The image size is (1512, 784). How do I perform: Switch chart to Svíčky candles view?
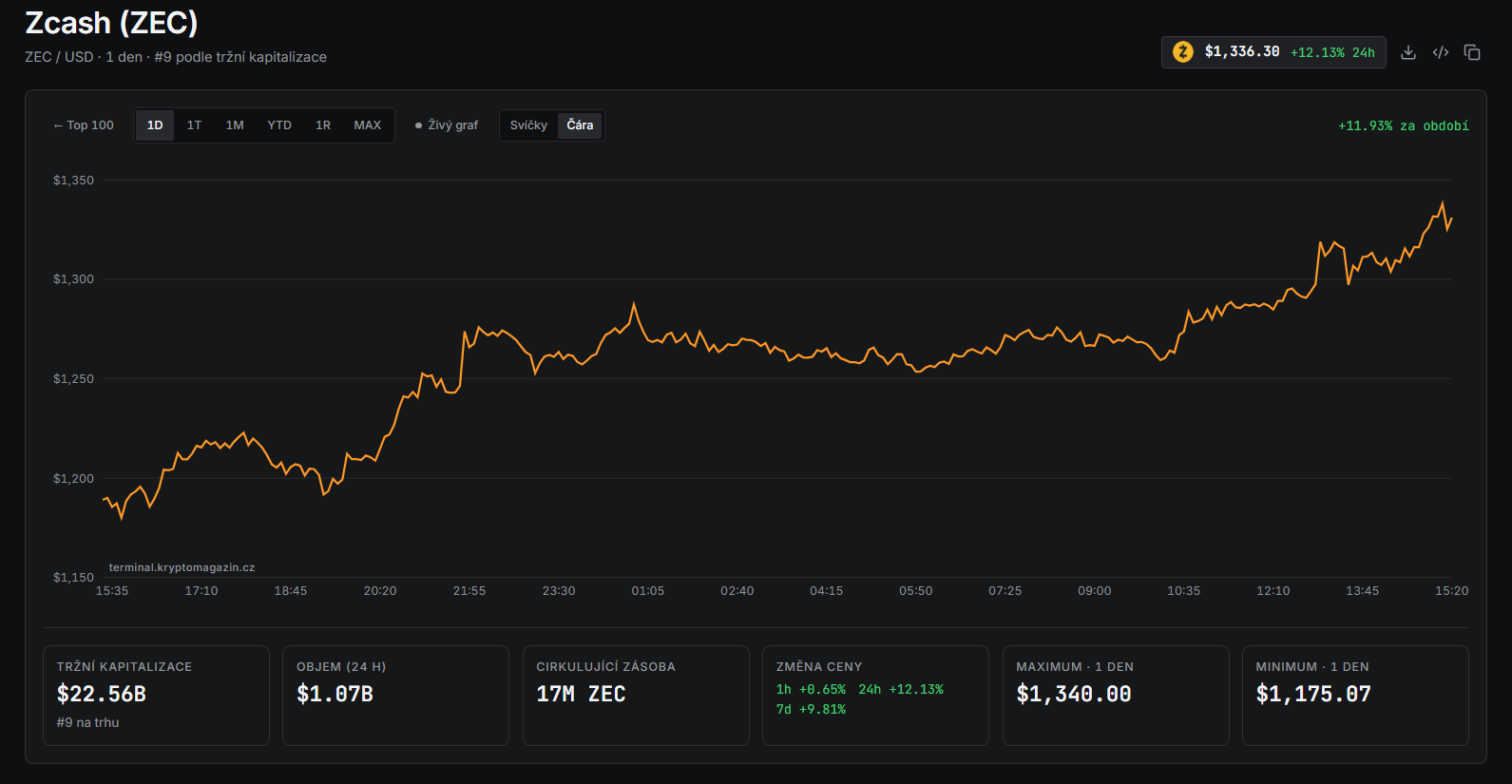(528, 125)
